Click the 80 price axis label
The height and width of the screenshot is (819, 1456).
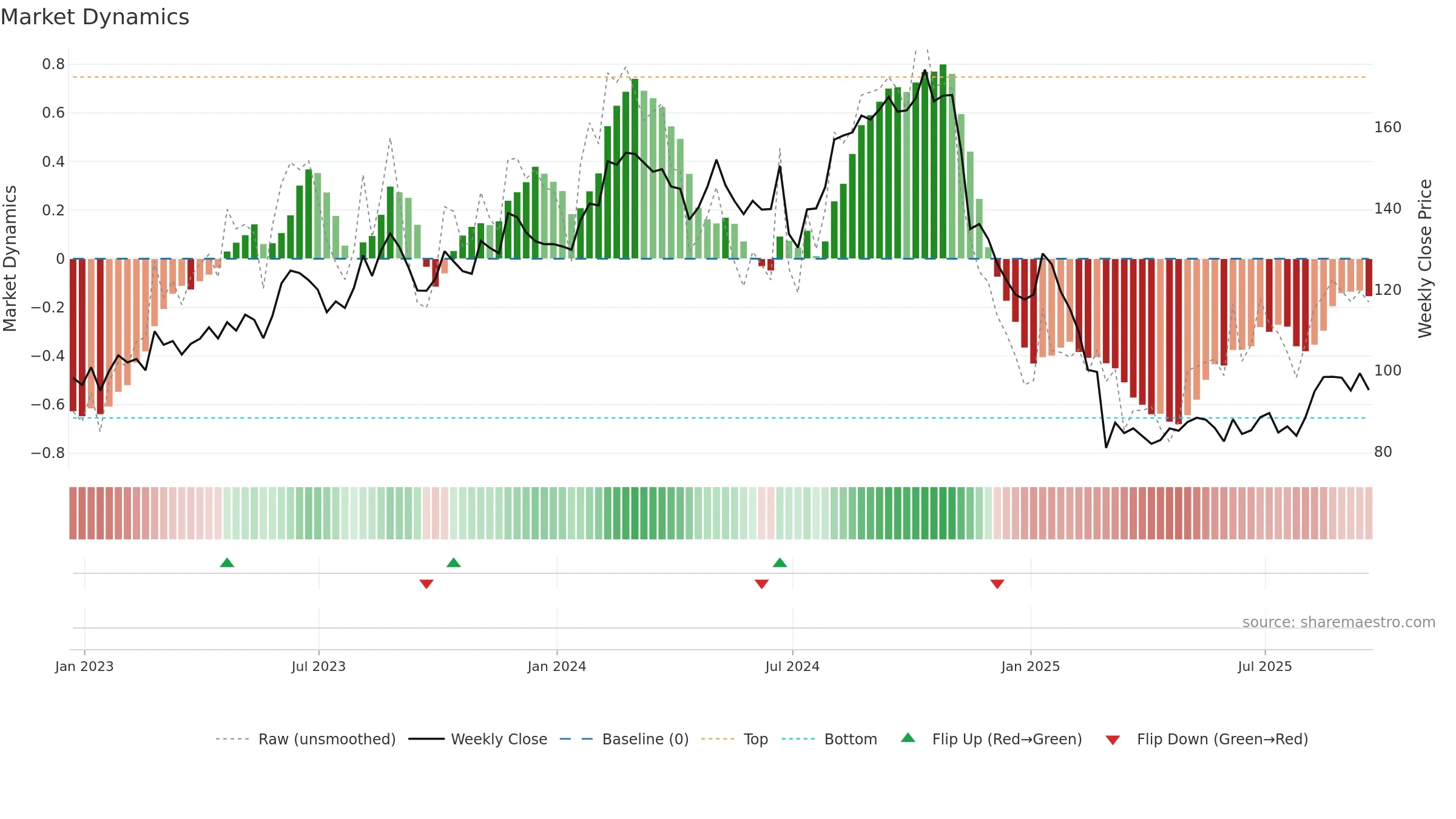click(x=1383, y=452)
